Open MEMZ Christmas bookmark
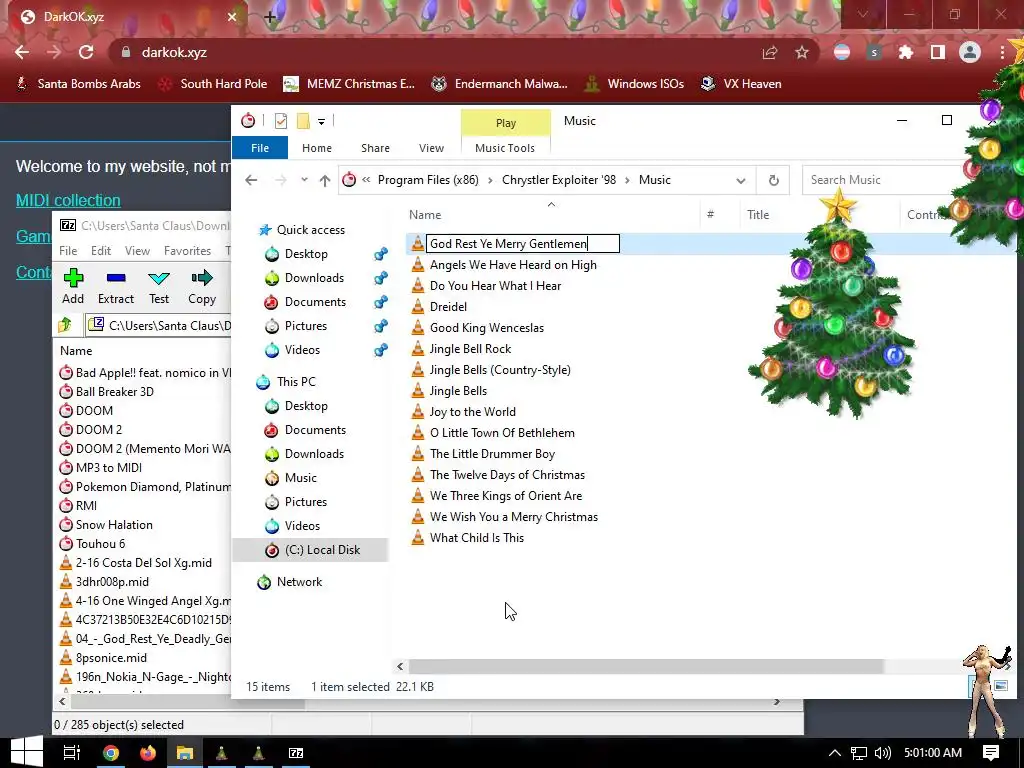 (x=349, y=84)
